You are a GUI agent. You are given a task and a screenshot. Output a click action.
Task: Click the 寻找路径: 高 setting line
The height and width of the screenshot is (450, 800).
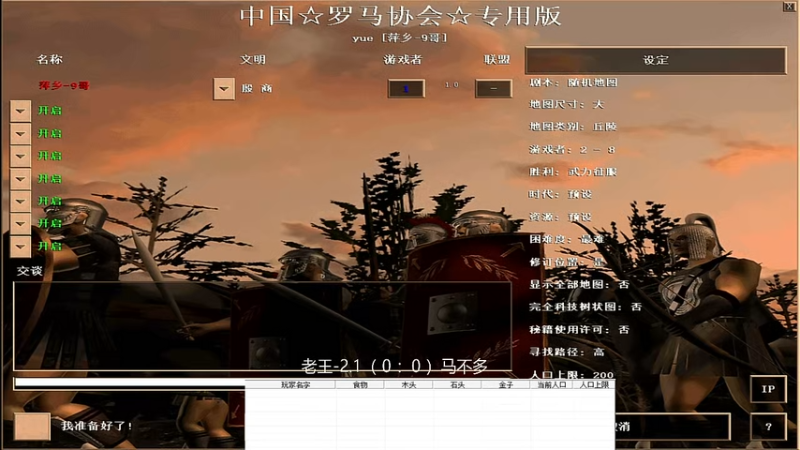pos(567,352)
